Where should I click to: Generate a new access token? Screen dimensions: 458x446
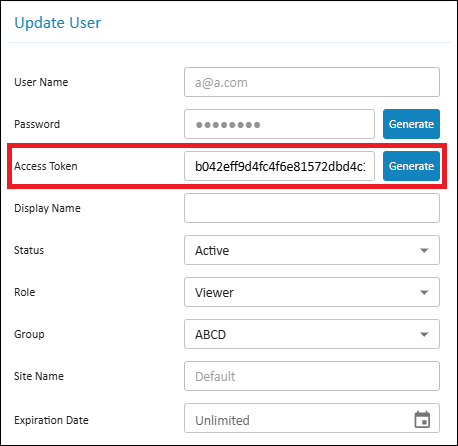[x=411, y=166]
